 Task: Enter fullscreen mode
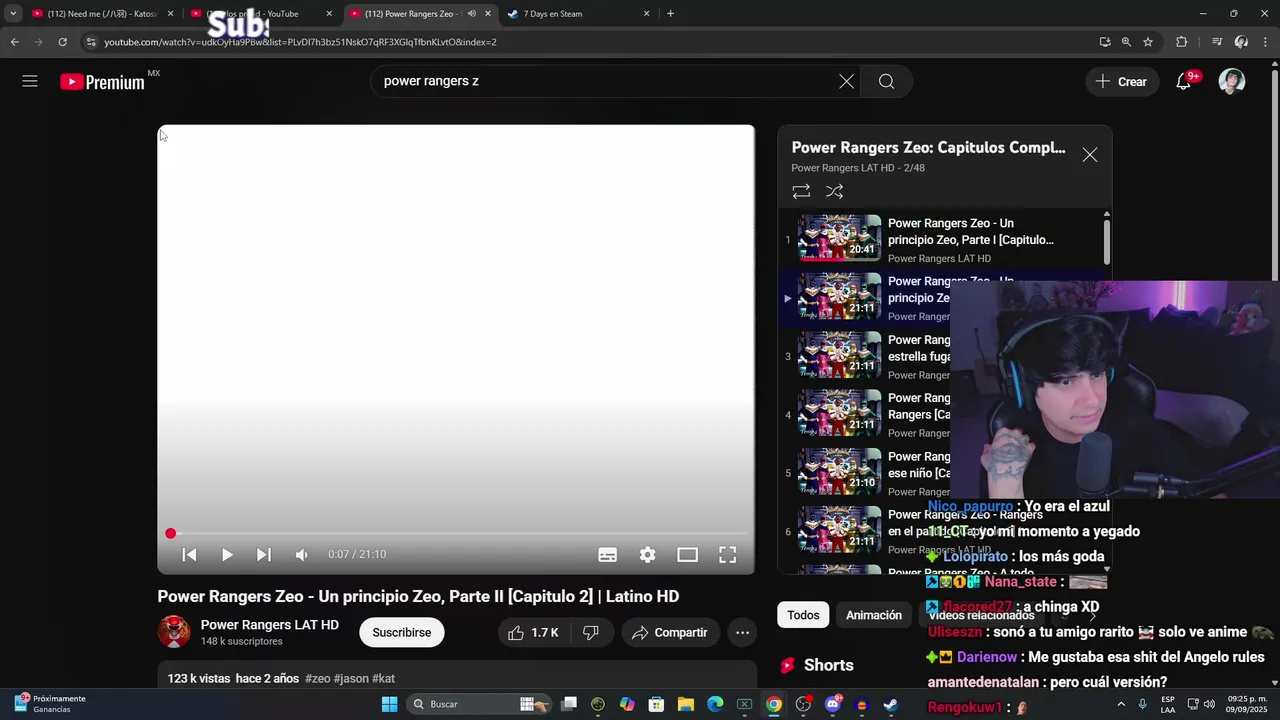pyautogui.click(x=727, y=554)
